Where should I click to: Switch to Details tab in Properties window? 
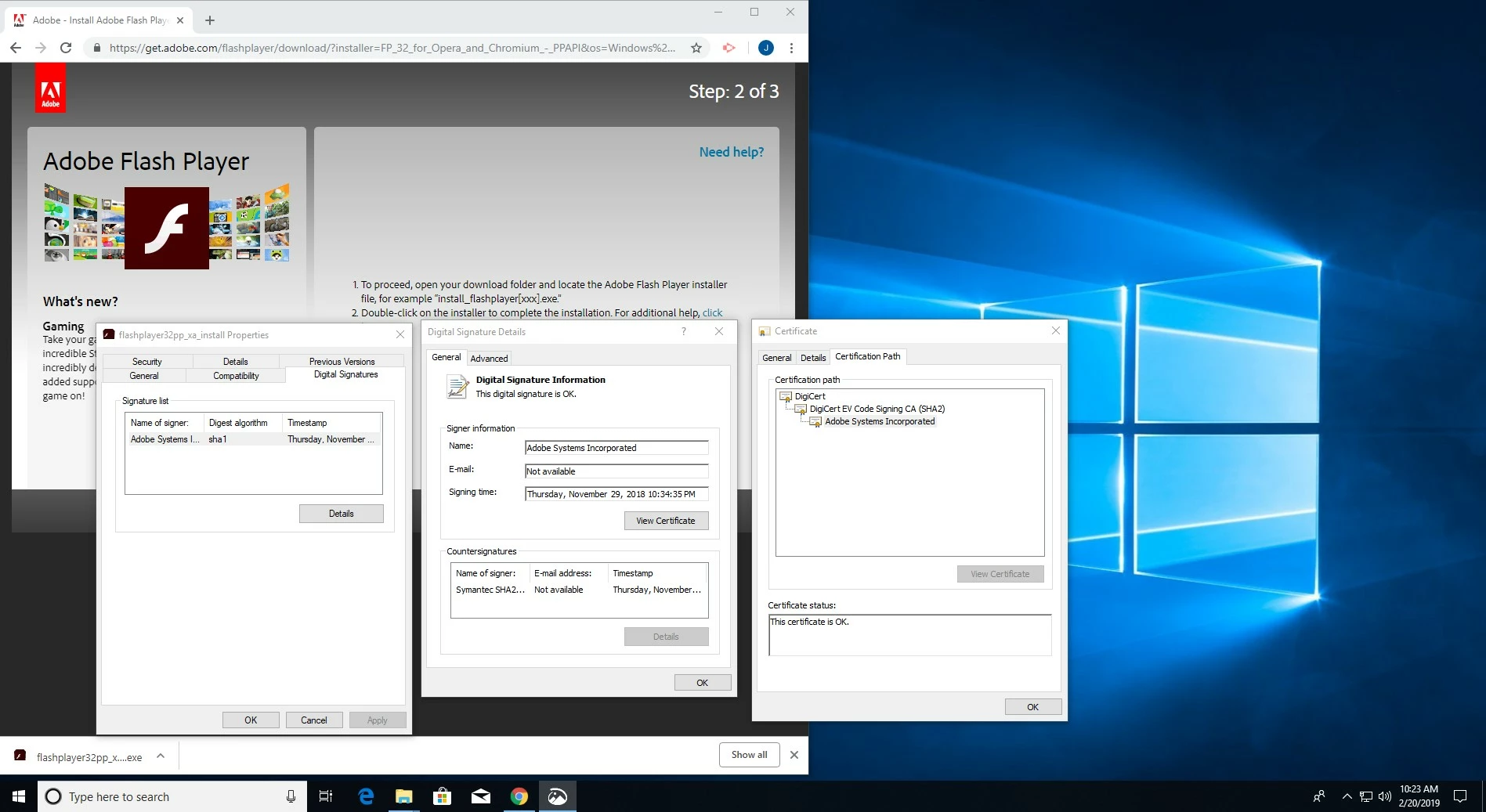236,362
